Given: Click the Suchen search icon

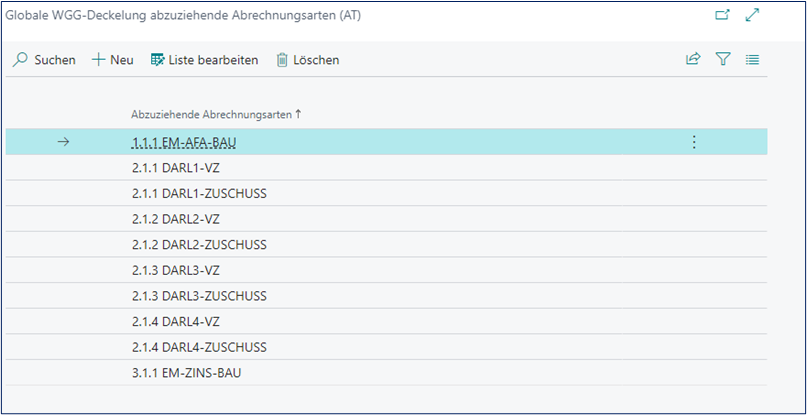Looking at the screenshot, I should [x=20, y=60].
